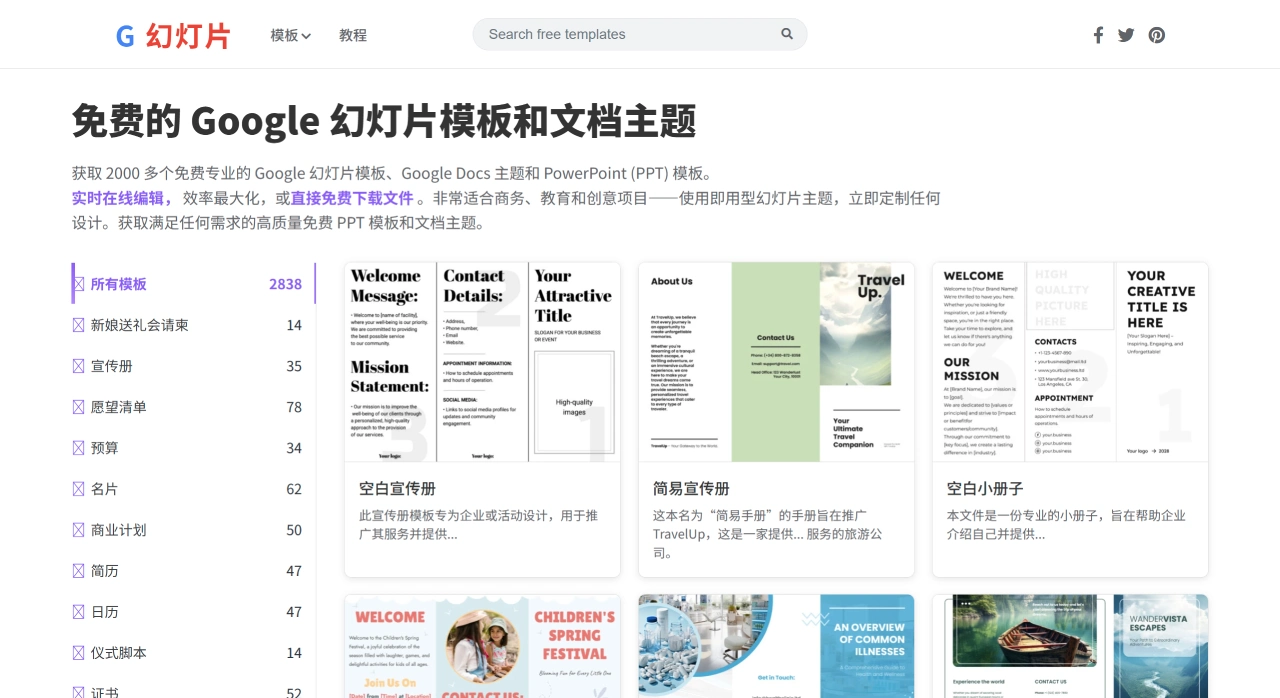Expand the 模板 dropdown menu
Screen dimensions: 1280x698
pyautogui.click(x=291, y=35)
